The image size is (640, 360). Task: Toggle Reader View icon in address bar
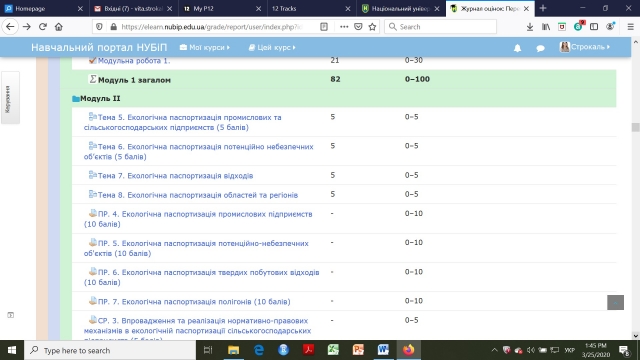(x=324, y=27)
